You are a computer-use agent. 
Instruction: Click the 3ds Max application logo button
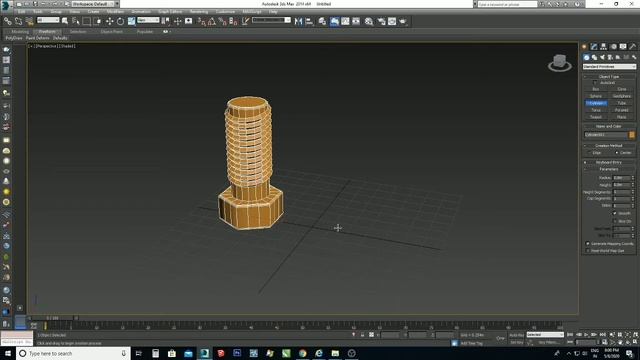[x=5, y=4]
